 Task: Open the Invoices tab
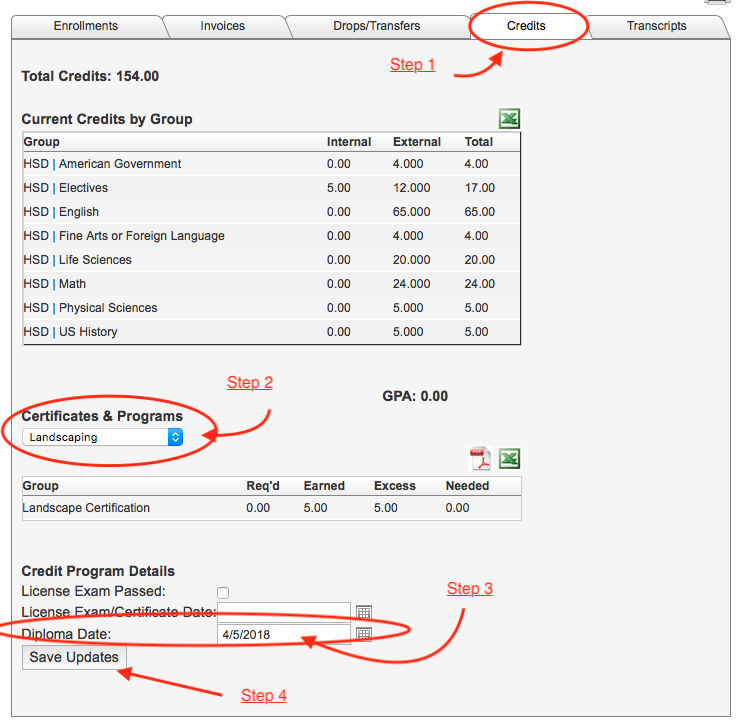click(222, 26)
